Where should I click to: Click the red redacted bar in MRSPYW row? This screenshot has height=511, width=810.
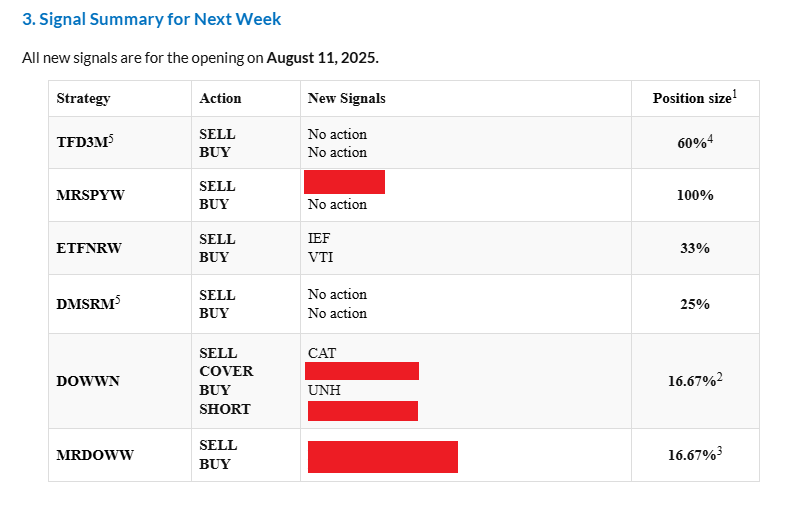pos(344,182)
